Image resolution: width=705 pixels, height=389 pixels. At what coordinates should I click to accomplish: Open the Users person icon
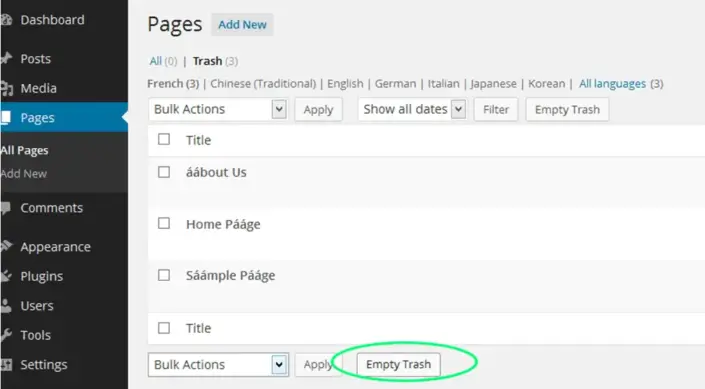(5, 306)
